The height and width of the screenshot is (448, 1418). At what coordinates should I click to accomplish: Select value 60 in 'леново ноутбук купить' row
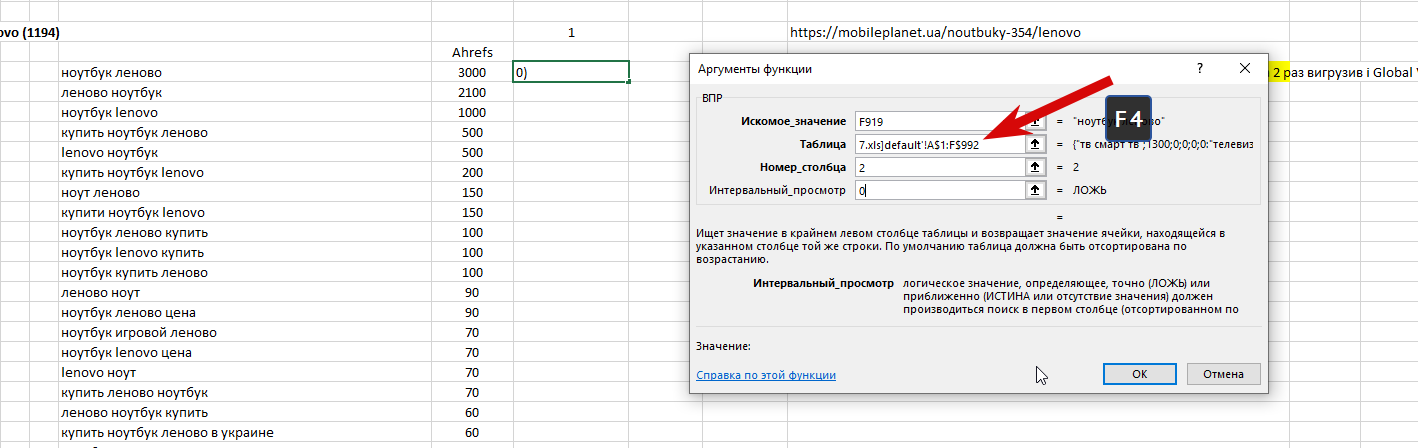pos(472,412)
